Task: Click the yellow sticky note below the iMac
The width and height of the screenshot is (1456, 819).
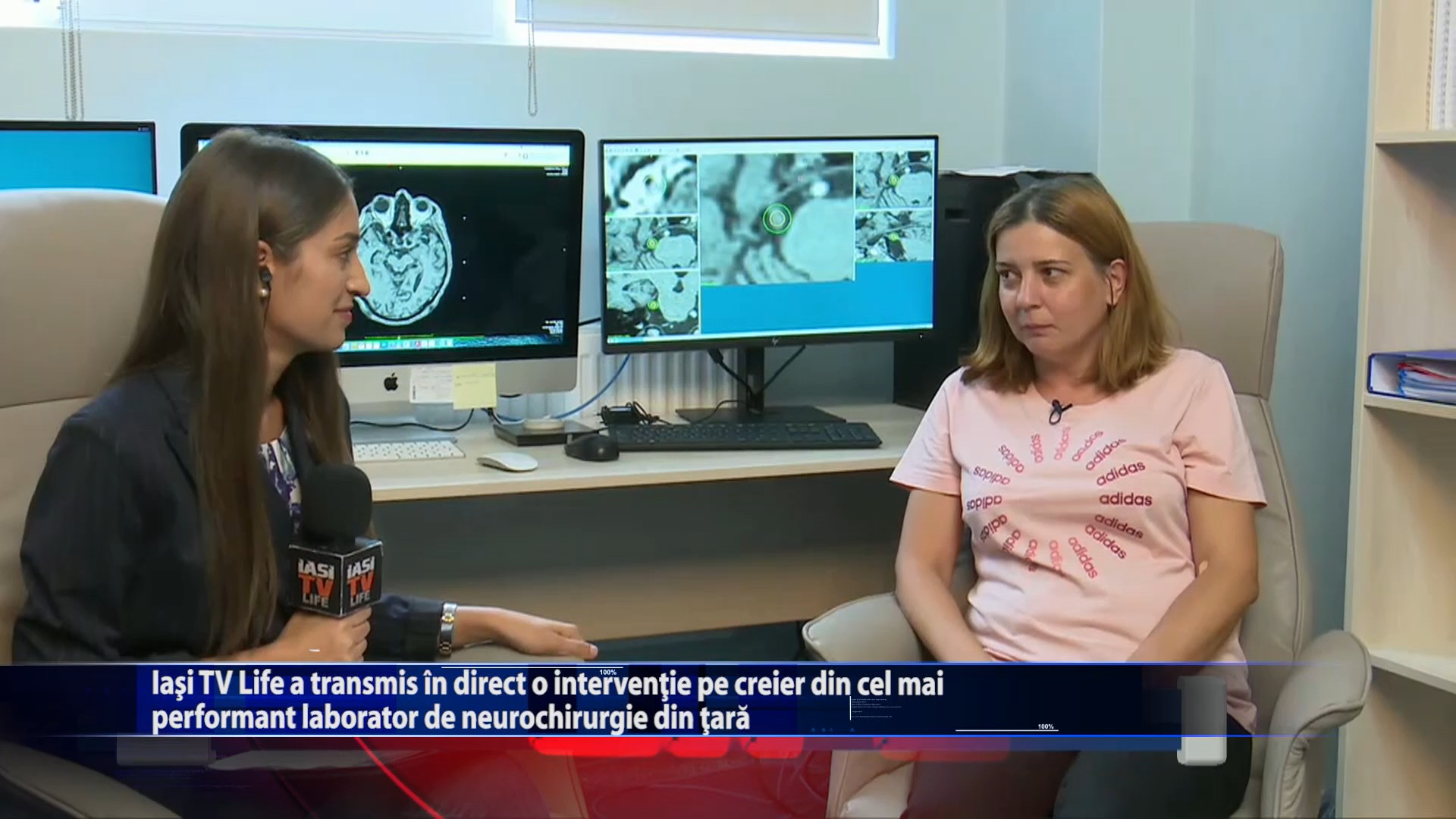Action: (x=474, y=384)
